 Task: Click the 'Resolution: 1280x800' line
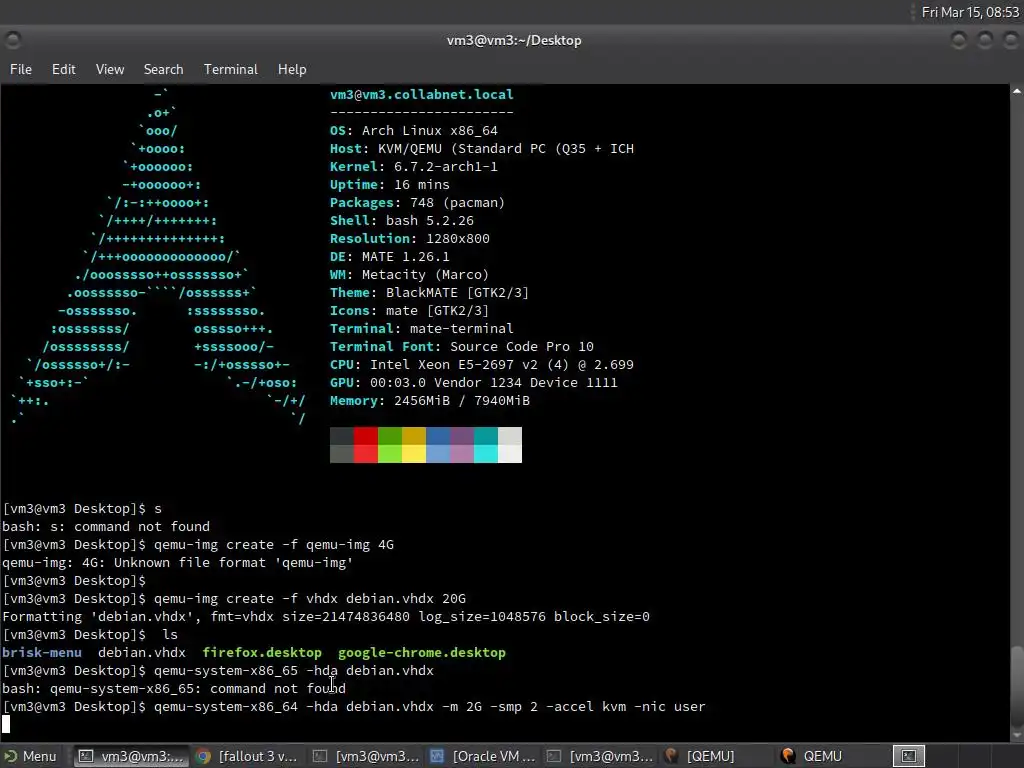point(410,239)
